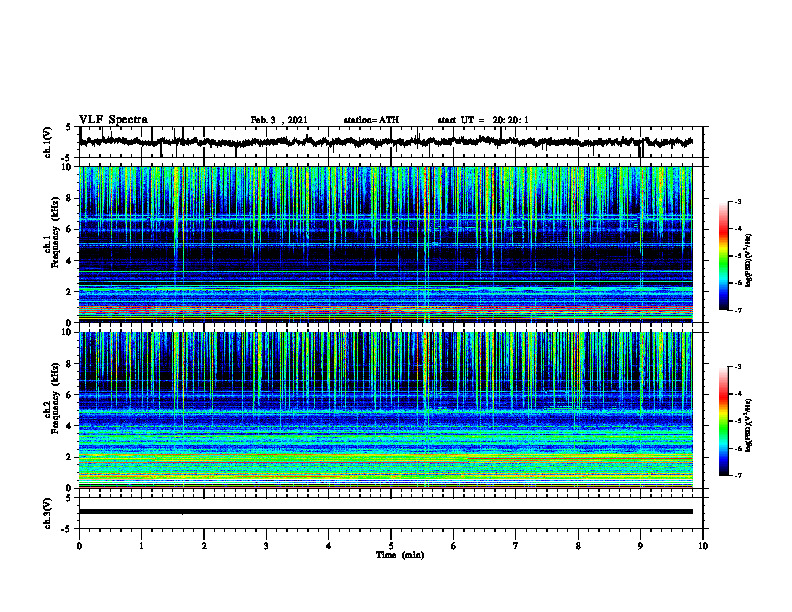Click time axis tick label "7"
This screenshot has width=792, height=612.
[x=516, y=546]
